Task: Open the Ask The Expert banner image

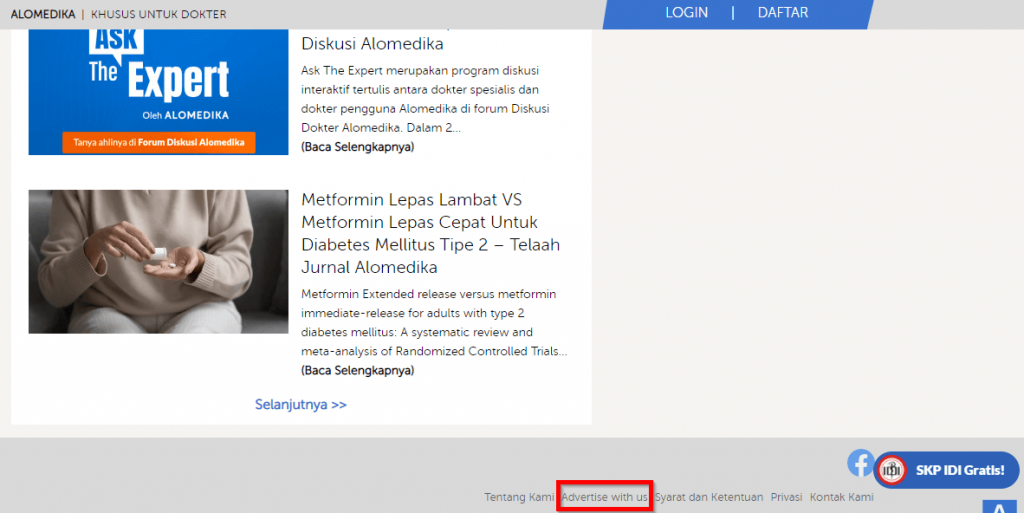Action: [158, 92]
